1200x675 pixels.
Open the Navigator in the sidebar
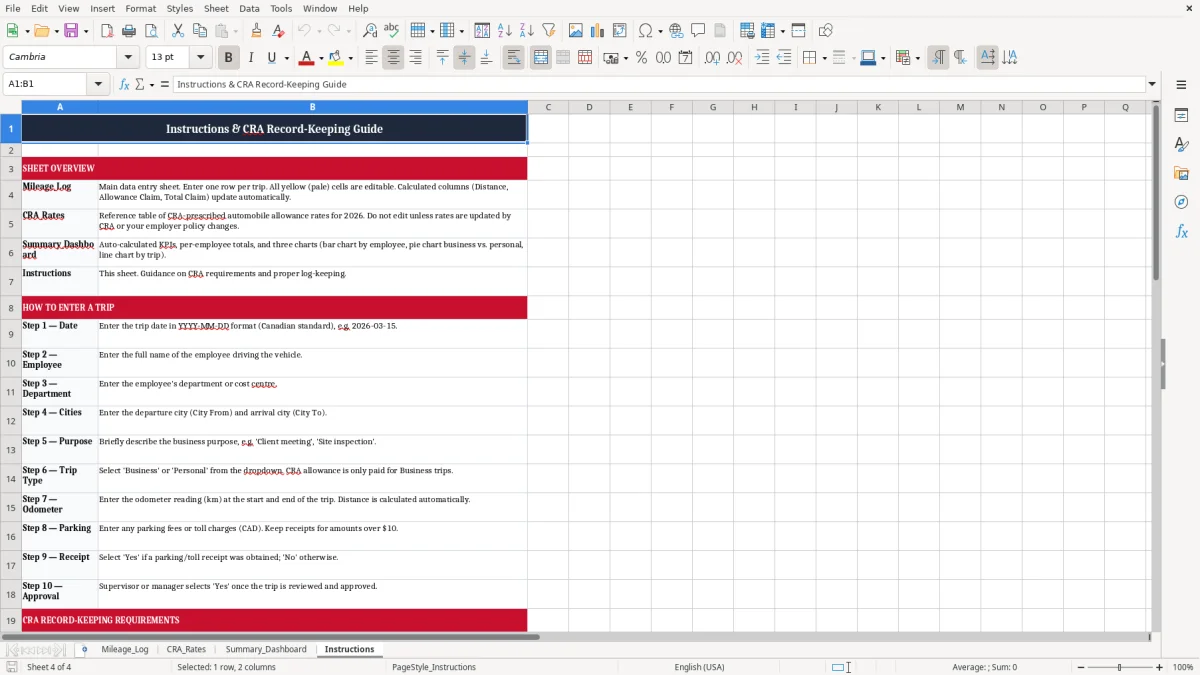click(x=1181, y=202)
